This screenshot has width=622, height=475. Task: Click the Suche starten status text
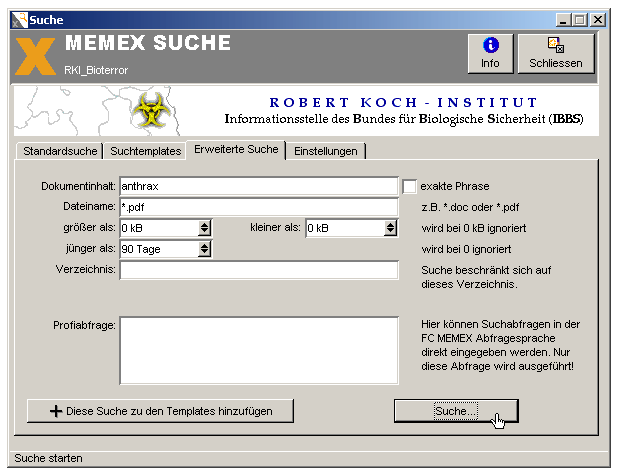coord(48,458)
